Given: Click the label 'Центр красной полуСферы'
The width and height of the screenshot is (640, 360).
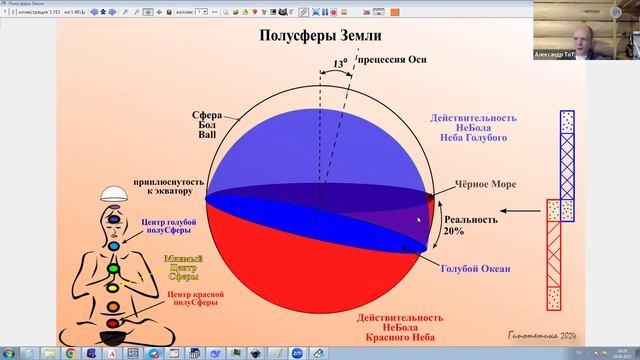Looking at the screenshot, I should pyautogui.click(x=196, y=298).
